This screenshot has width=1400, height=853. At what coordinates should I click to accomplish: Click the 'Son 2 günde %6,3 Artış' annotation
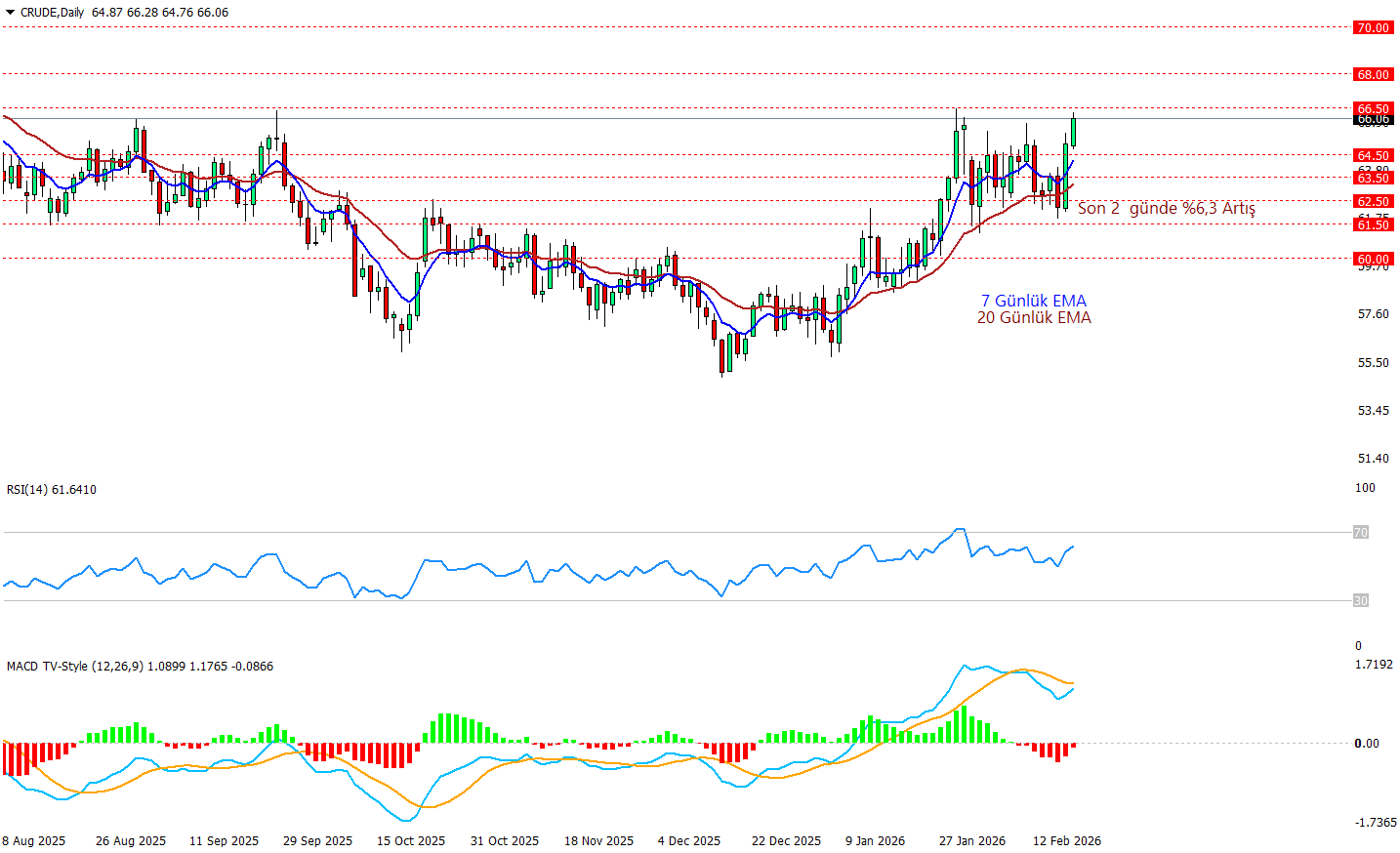[x=1166, y=209]
